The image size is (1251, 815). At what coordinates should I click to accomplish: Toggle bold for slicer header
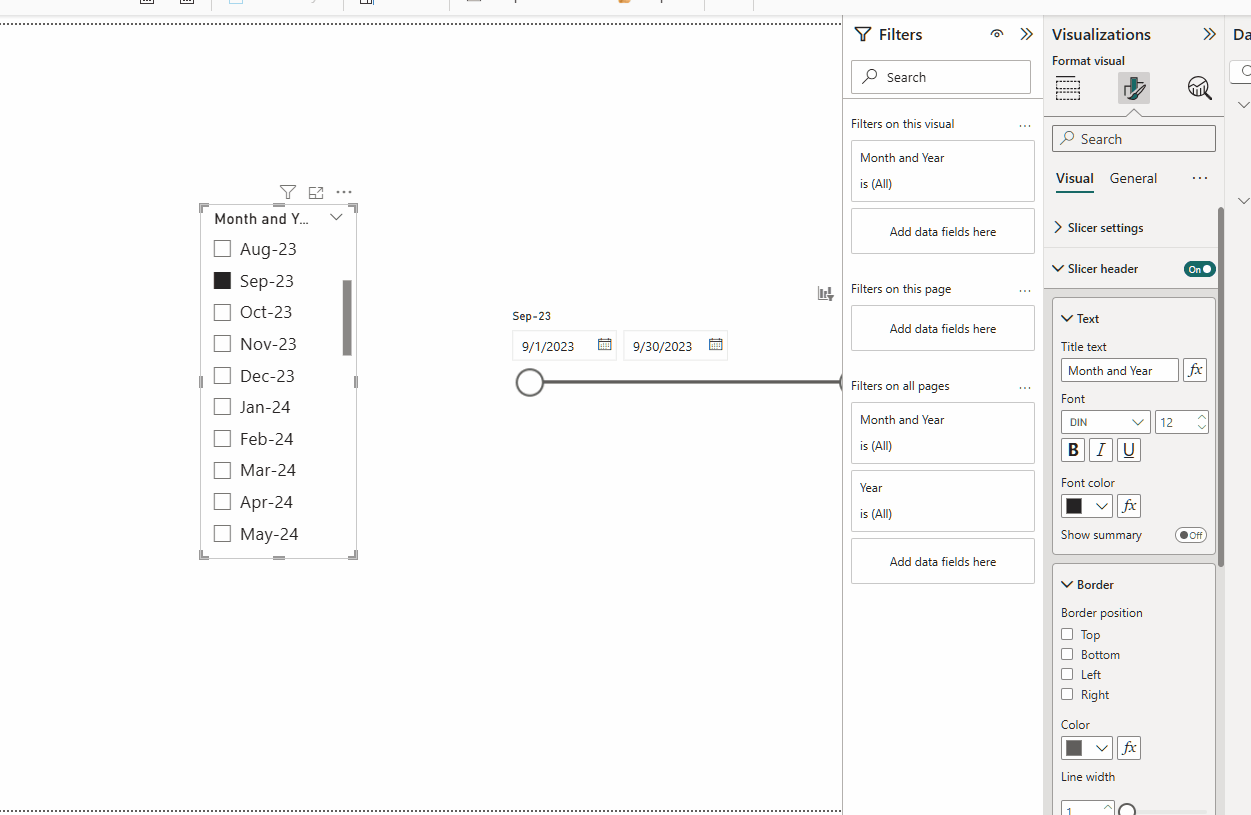click(x=1073, y=450)
